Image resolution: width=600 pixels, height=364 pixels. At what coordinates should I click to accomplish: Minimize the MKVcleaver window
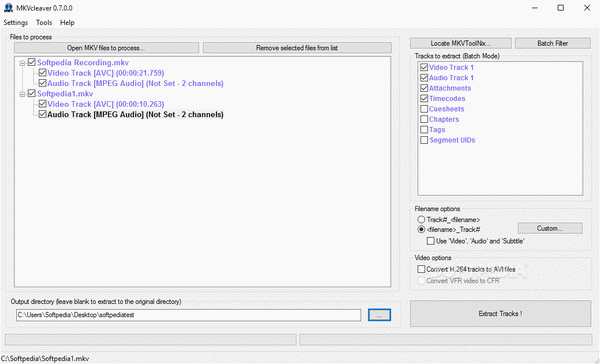click(x=535, y=8)
